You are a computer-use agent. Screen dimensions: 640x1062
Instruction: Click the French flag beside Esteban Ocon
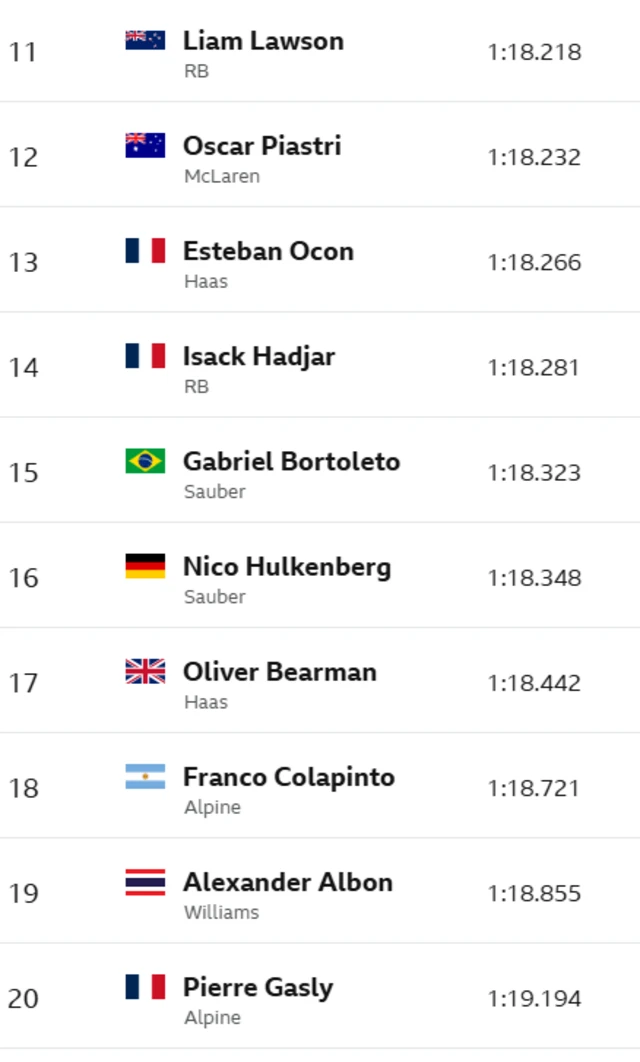(x=145, y=250)
